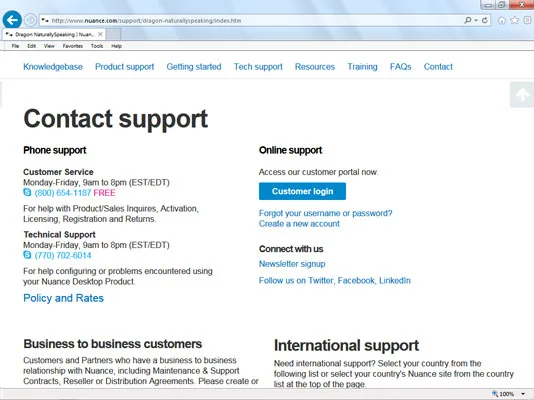
Task: Click Forgot your username or password link
Action: (x=325, y=213)
